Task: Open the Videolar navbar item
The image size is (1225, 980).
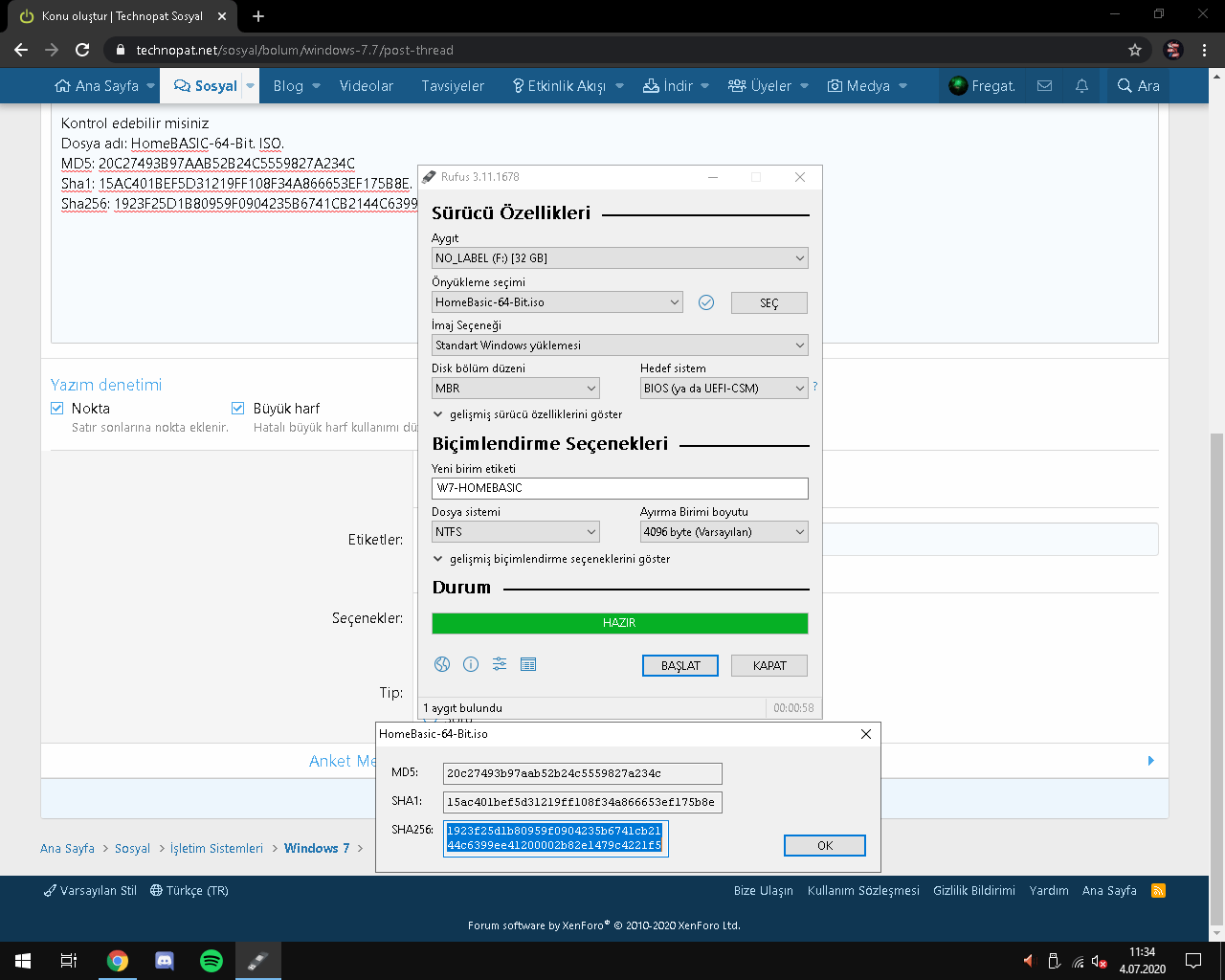Action: click(x=367, y=86)
